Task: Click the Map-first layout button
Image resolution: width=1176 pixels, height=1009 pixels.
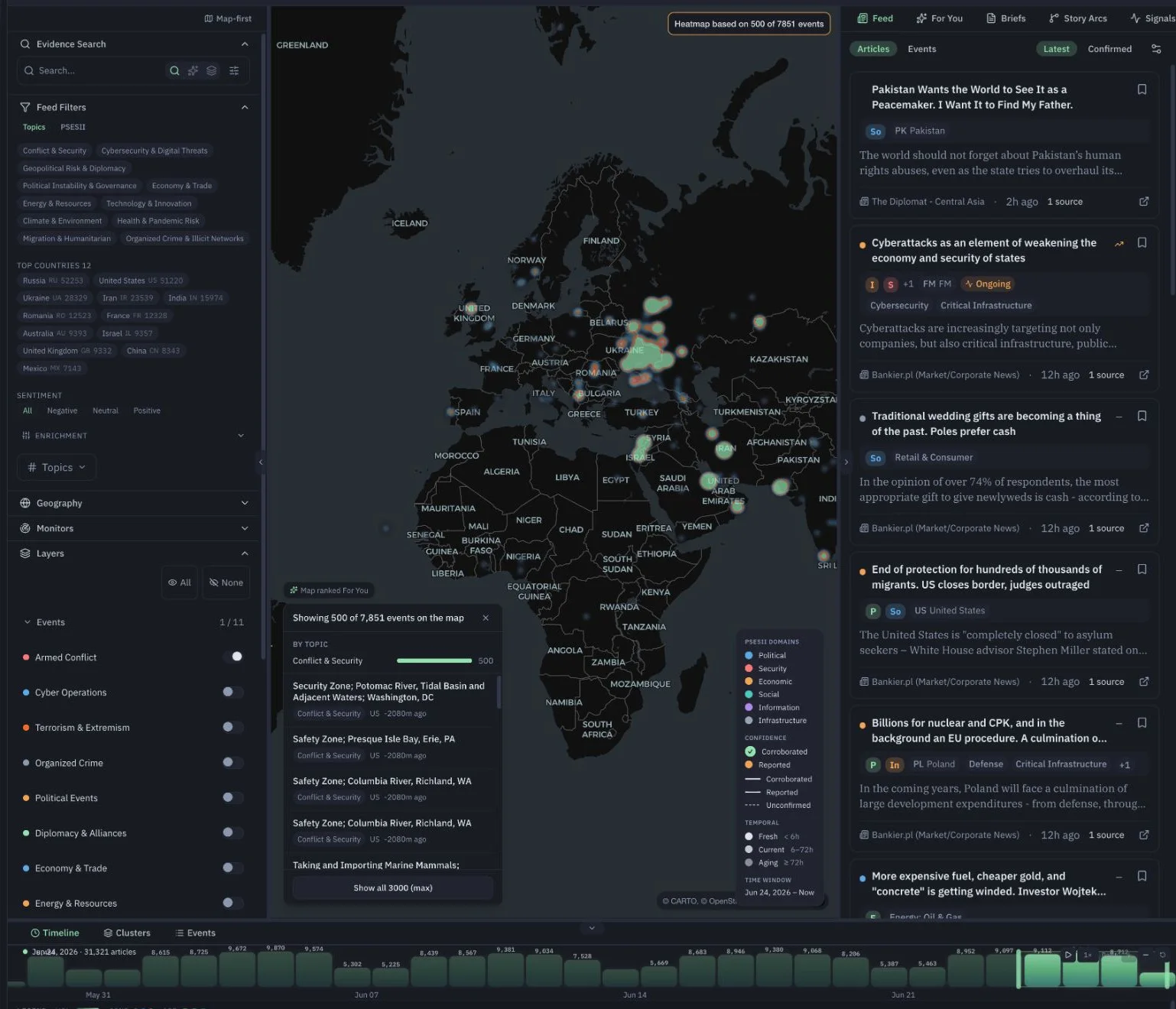Action: 228,18
